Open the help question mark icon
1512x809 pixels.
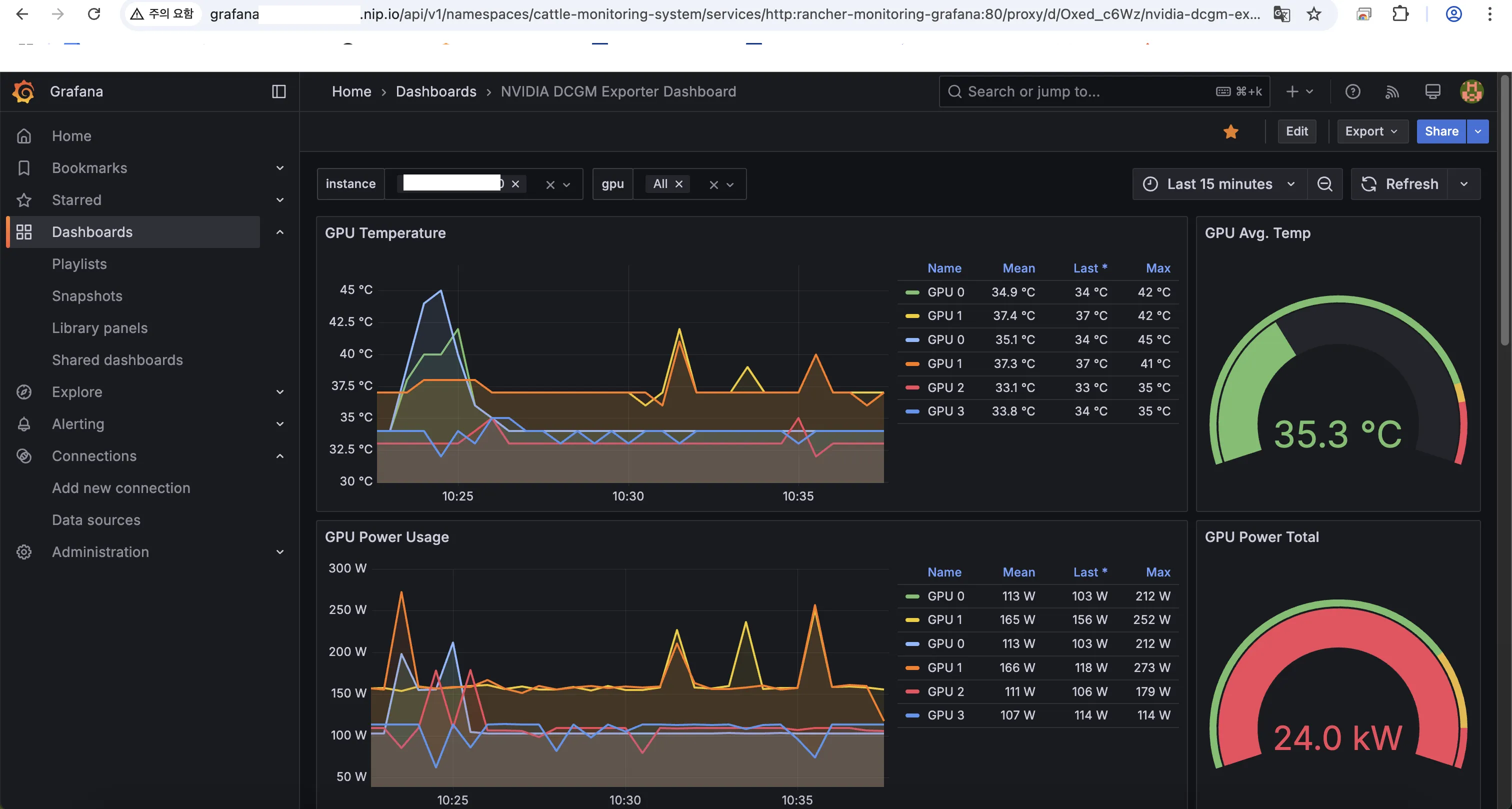tap(1352, 91)
